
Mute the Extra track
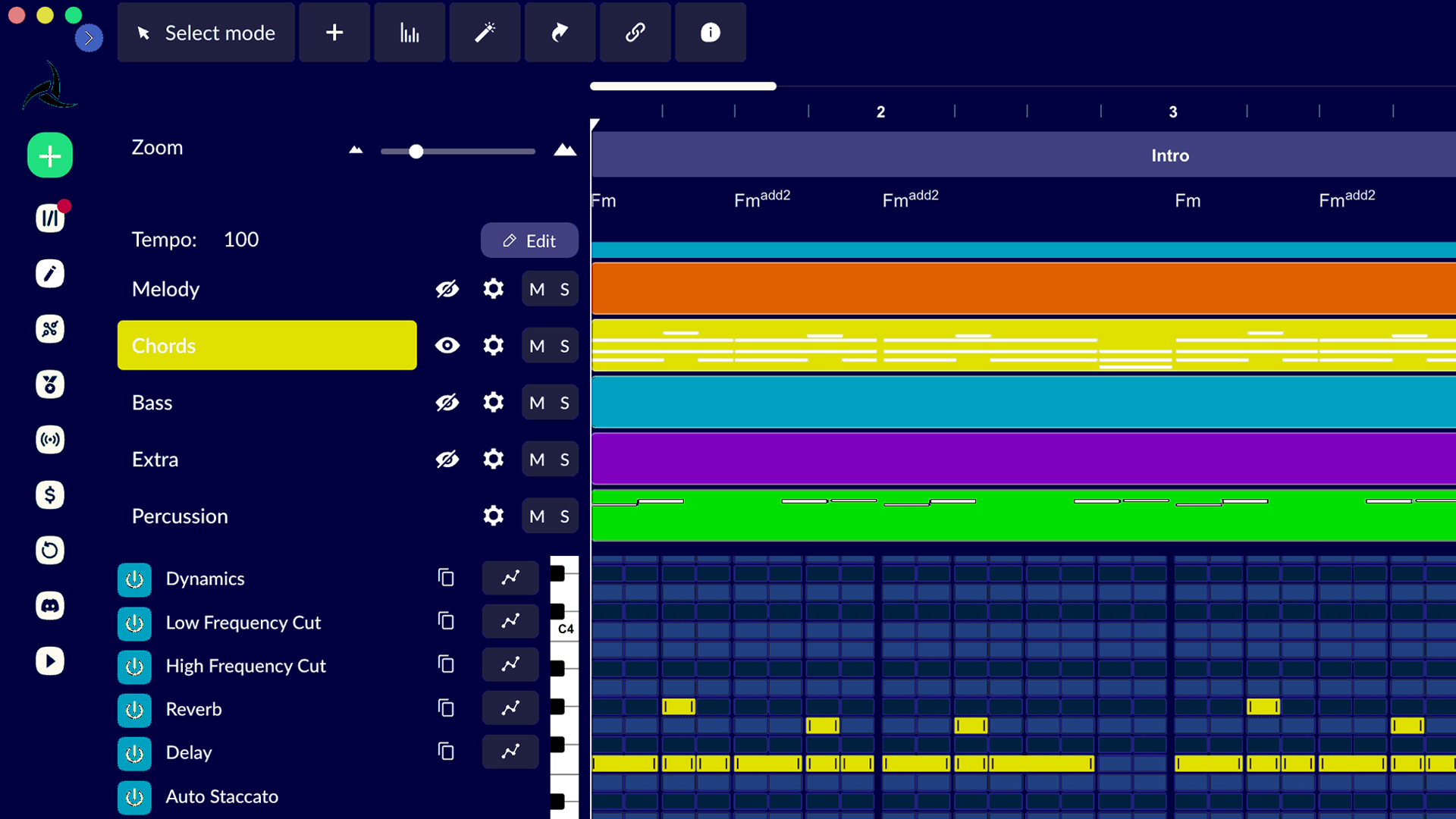click(x=537, y=460)
